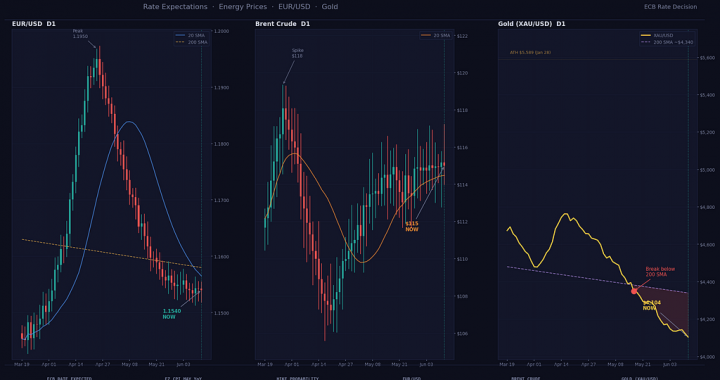Viewport: 720px width, 380px height.
Task: Click the 'Brent Crude D1' chart title
Action: tap(282, 23)
